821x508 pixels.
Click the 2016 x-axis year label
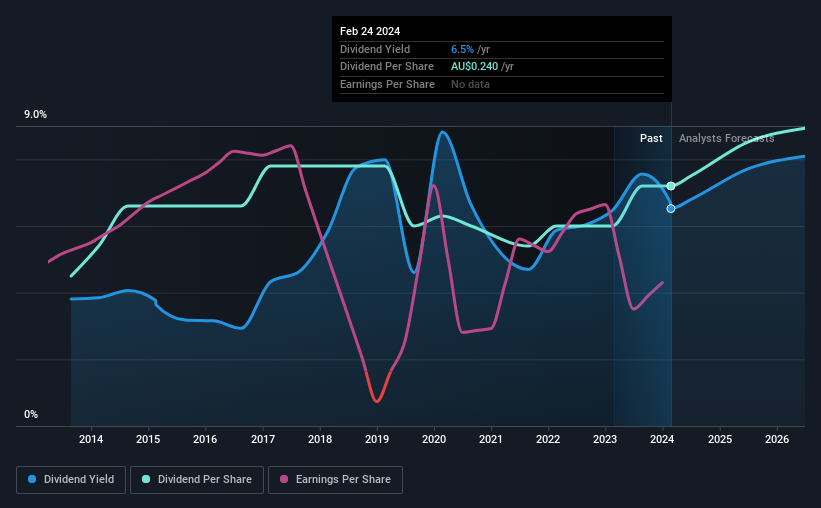(x=205, y=439)
